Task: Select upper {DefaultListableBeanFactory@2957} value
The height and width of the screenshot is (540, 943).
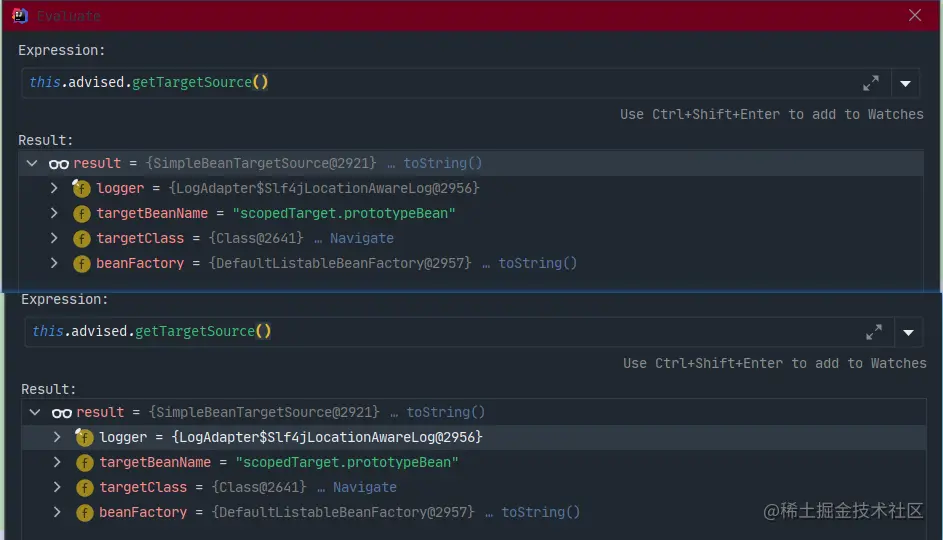Action: (340, 263)
